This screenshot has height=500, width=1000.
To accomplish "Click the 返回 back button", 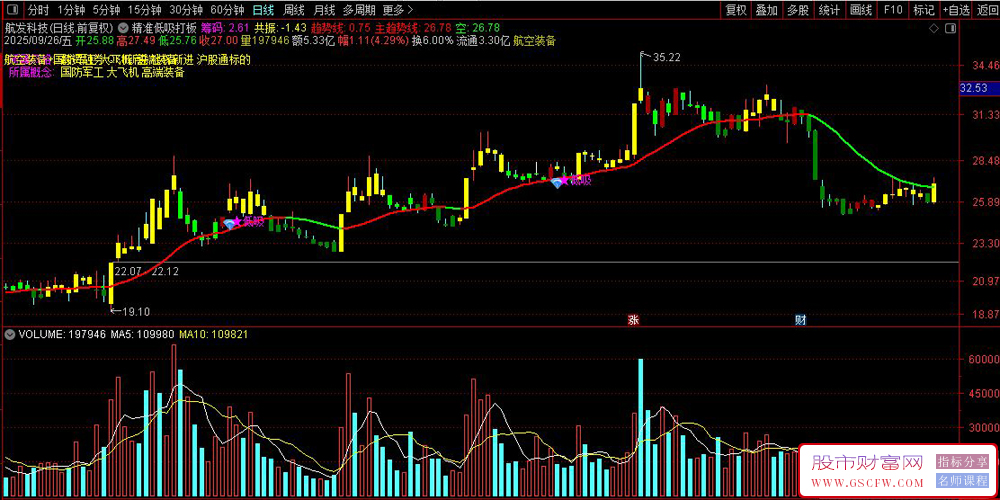I will 986,10.
